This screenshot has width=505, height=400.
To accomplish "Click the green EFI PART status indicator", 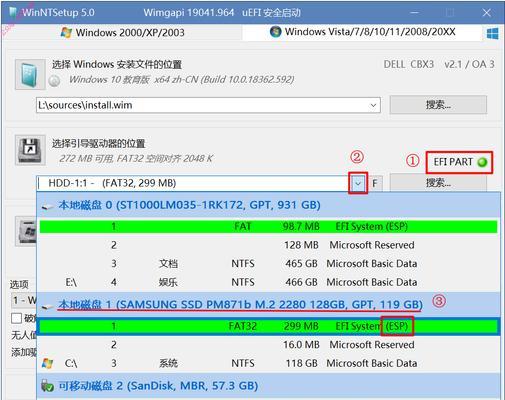I will 482,162.
